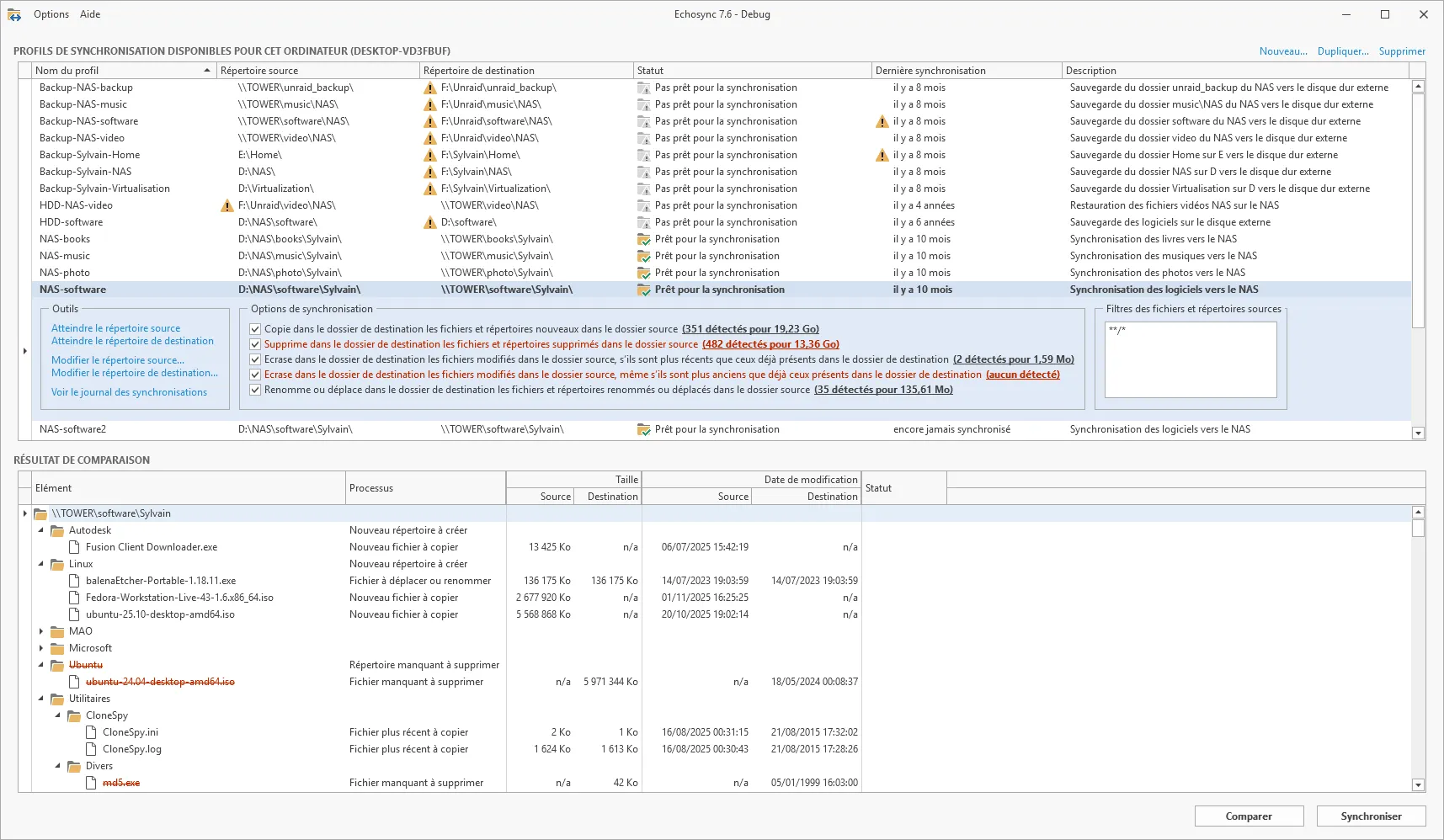Click the green ready icon on NAS-books row
Image resolution: width=1444 pixels, height=840 pixels.
[x=644, y=239]
